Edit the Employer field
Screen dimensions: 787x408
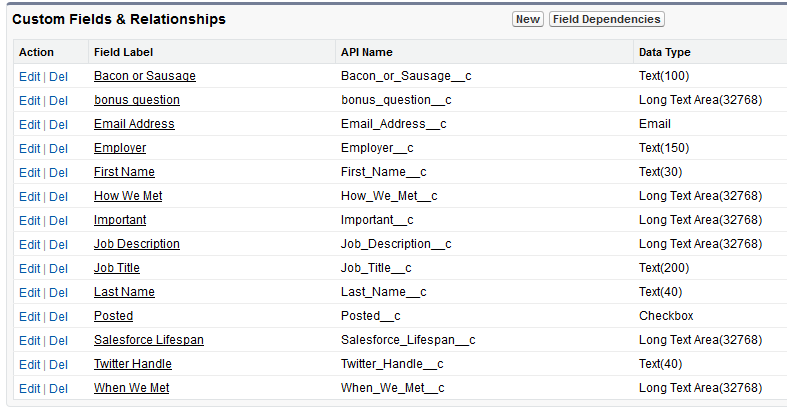click(30, 149)
